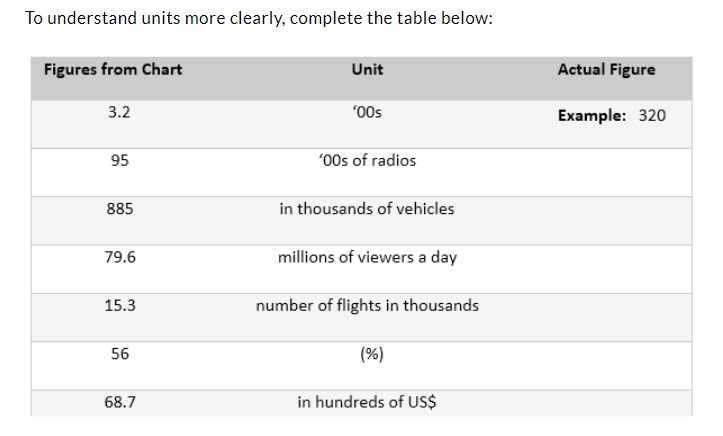Click the 'Figures from Chart' column header
This screenshot has width=723, height=436.
(113, 70)
